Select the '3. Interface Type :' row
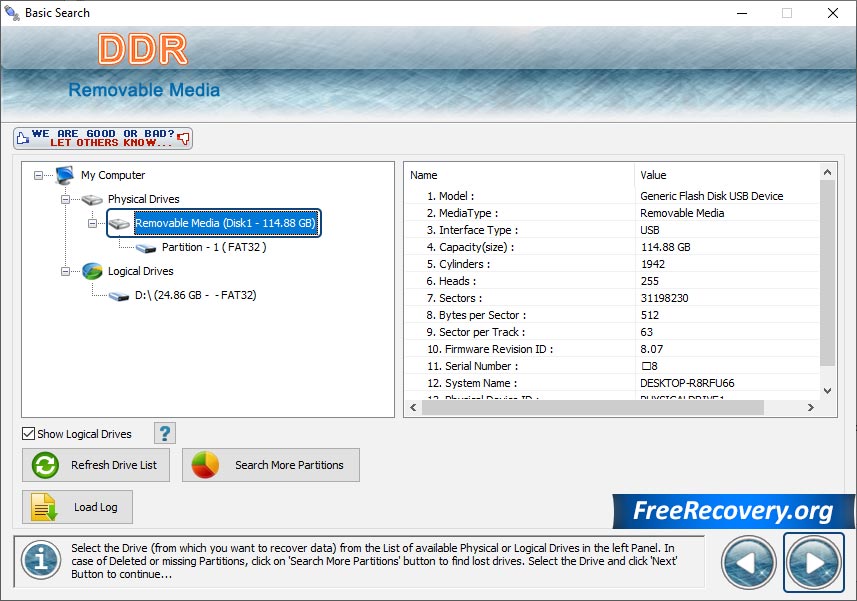 [x=612, y=230]
